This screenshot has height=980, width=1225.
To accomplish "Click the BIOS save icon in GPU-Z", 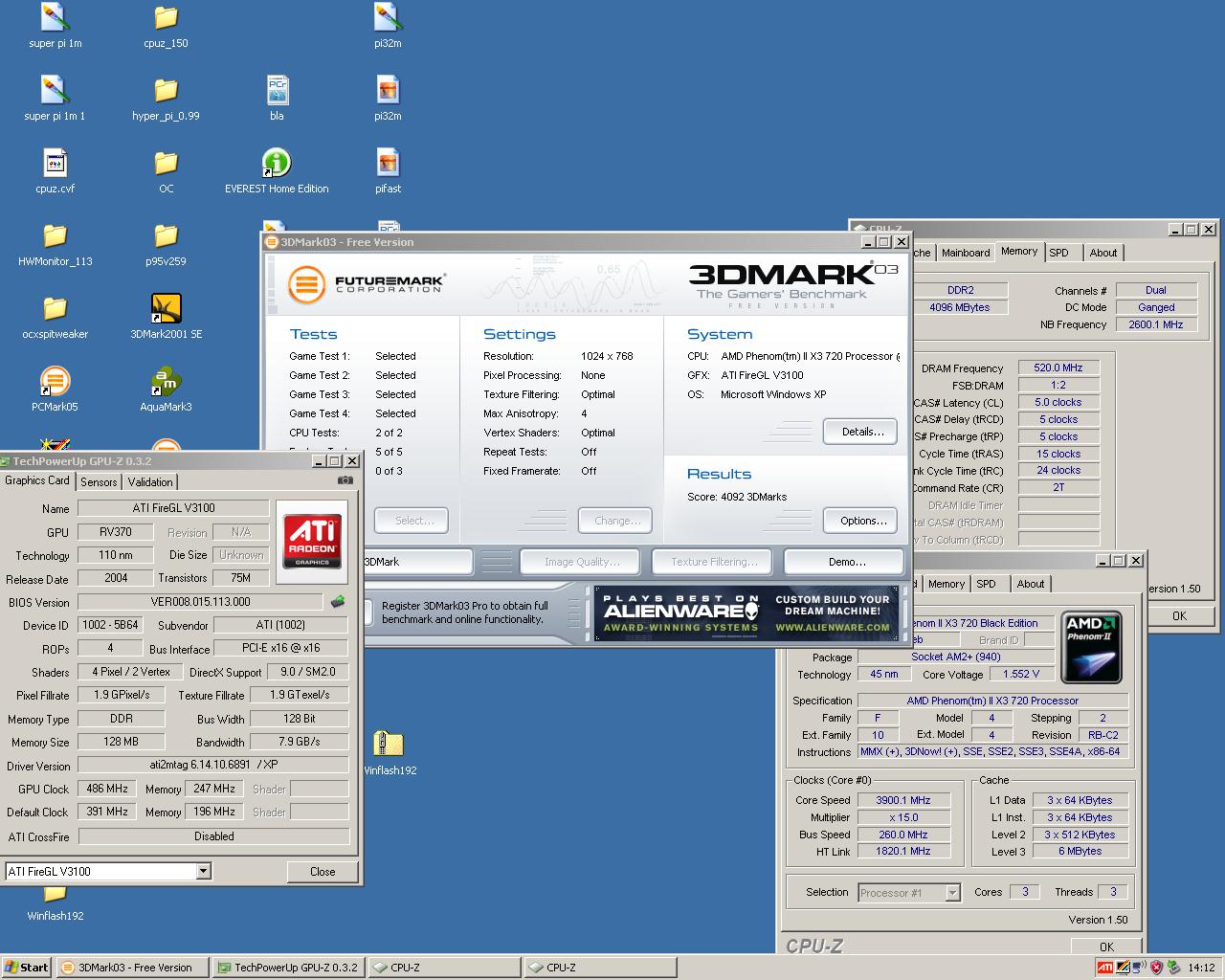I will [x=338, y=602].
